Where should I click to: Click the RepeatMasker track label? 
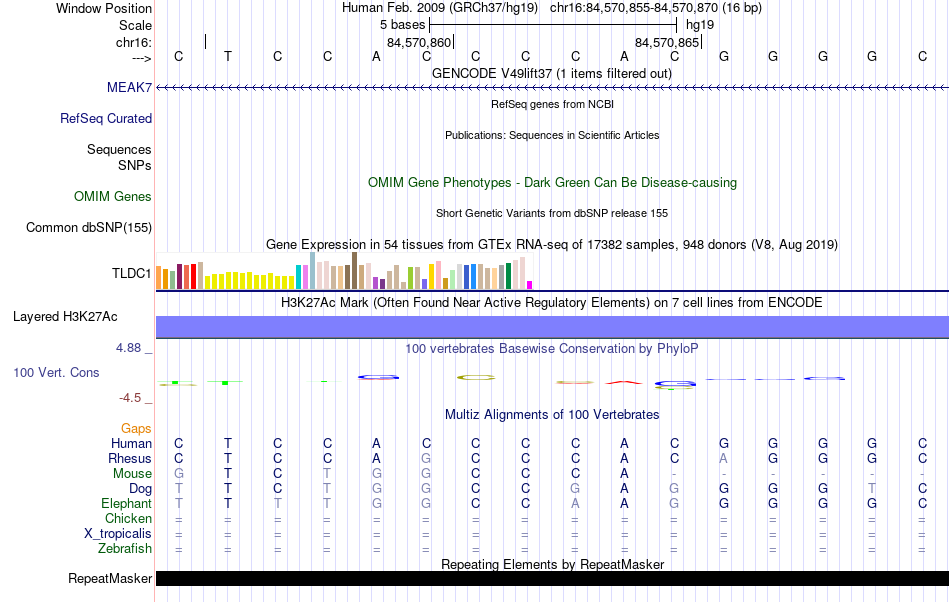click(x=110, y=578)
